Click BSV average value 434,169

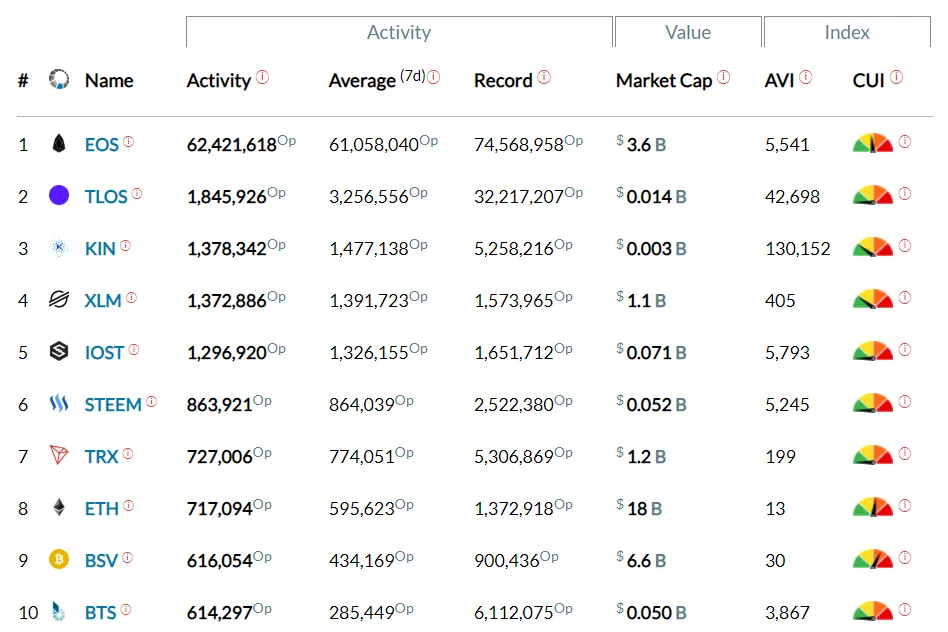[362, 561]
